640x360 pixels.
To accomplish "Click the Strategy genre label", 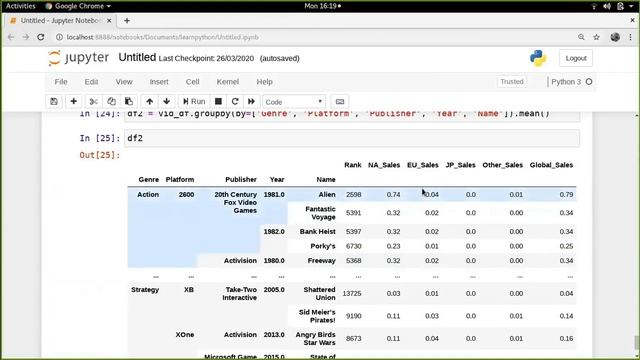I will pos(145,290).
